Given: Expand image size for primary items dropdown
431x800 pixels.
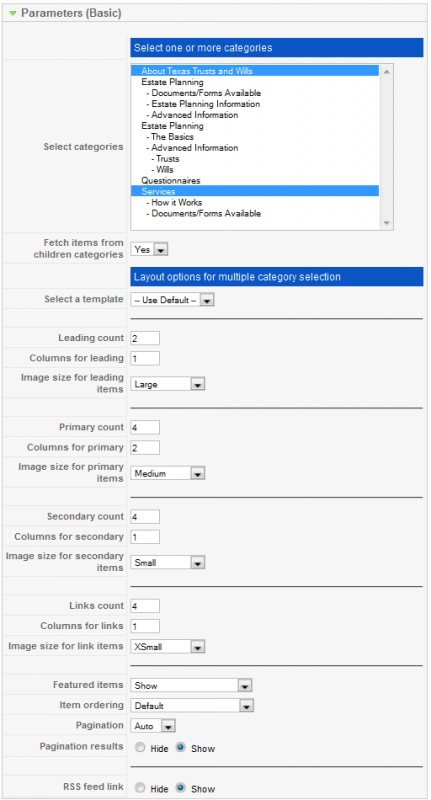Looking at the screenshot, I should click(168, 473).
